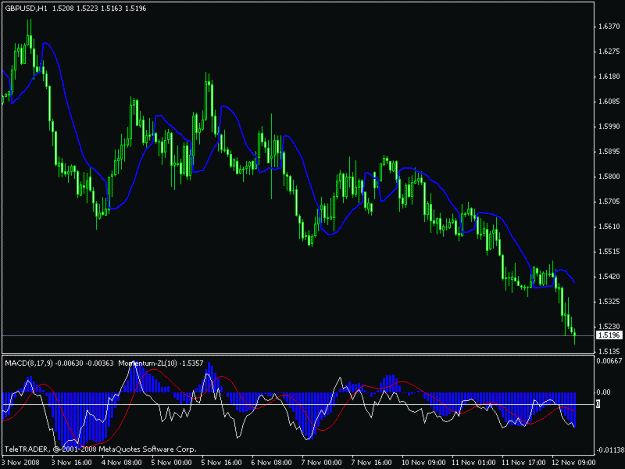Click the GBPUSD,H1 chart title text
625x469 pixels.
click(26, 8)
